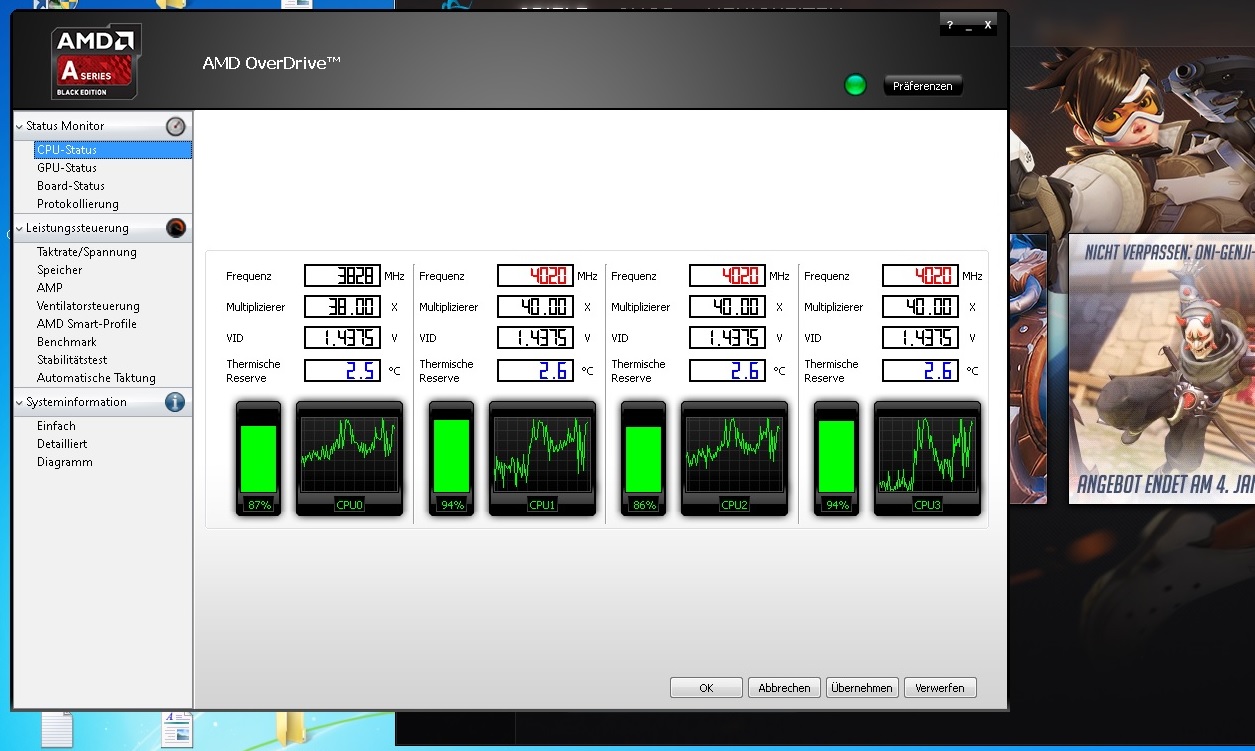Image resolution: width=1255 pixels, height=751 pixels.
Task: Click the Abbrechen button
Action: tap(785, 688)
